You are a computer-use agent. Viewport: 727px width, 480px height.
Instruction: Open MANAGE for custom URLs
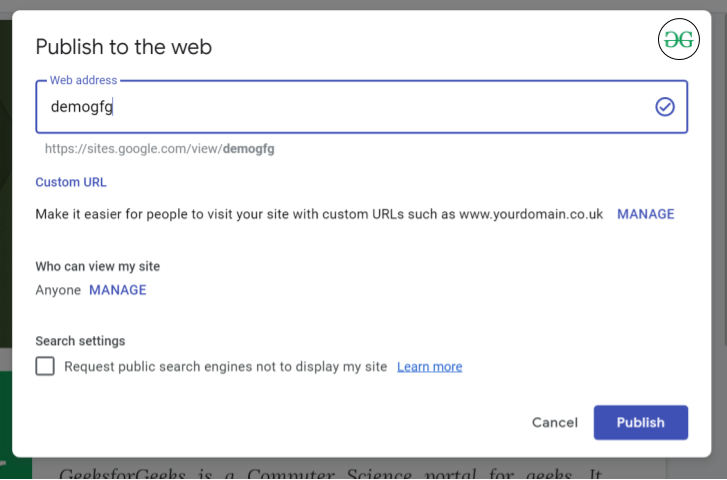click(x=645, y=214)
